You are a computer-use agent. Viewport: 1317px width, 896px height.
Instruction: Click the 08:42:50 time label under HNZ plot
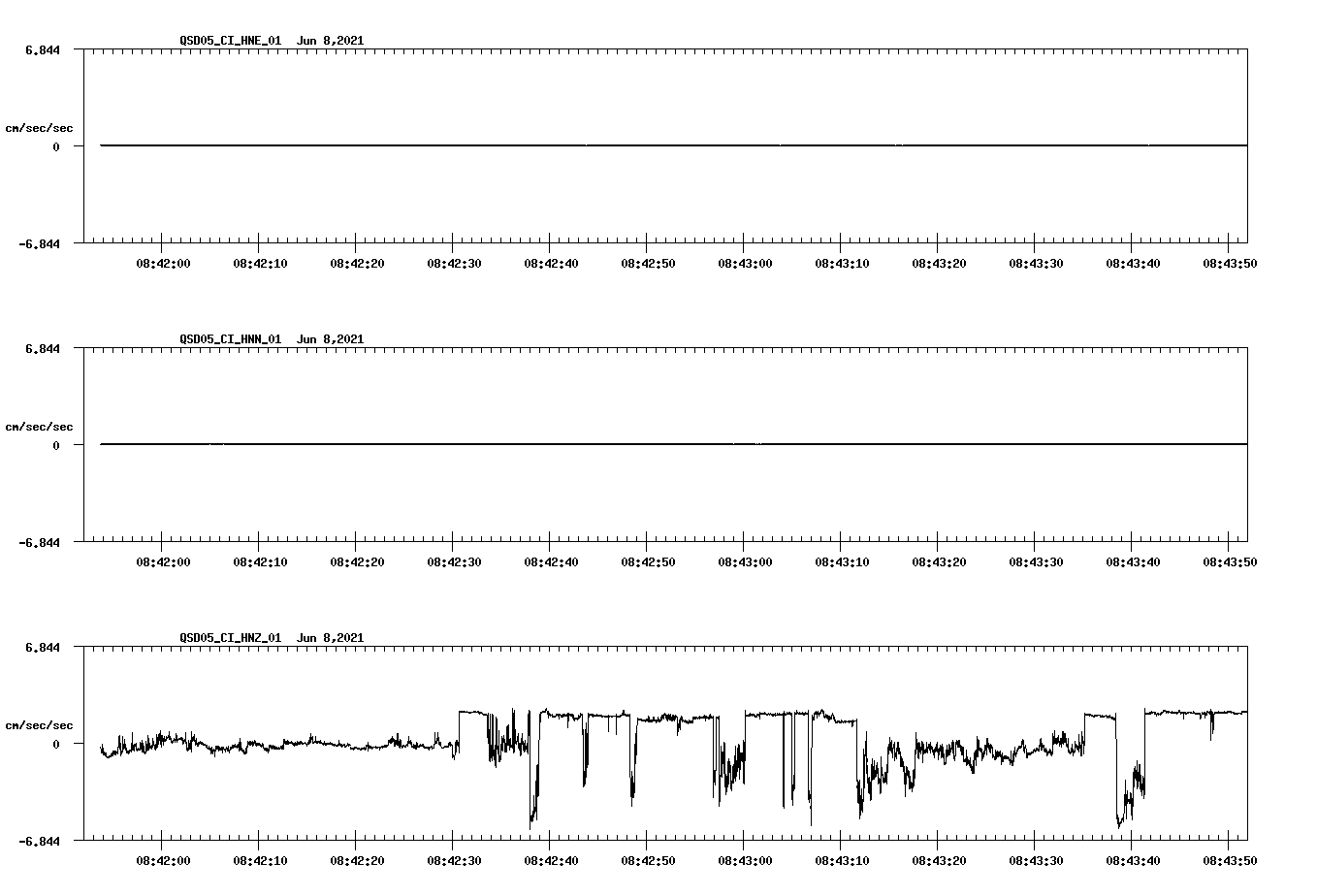point(648,860)
